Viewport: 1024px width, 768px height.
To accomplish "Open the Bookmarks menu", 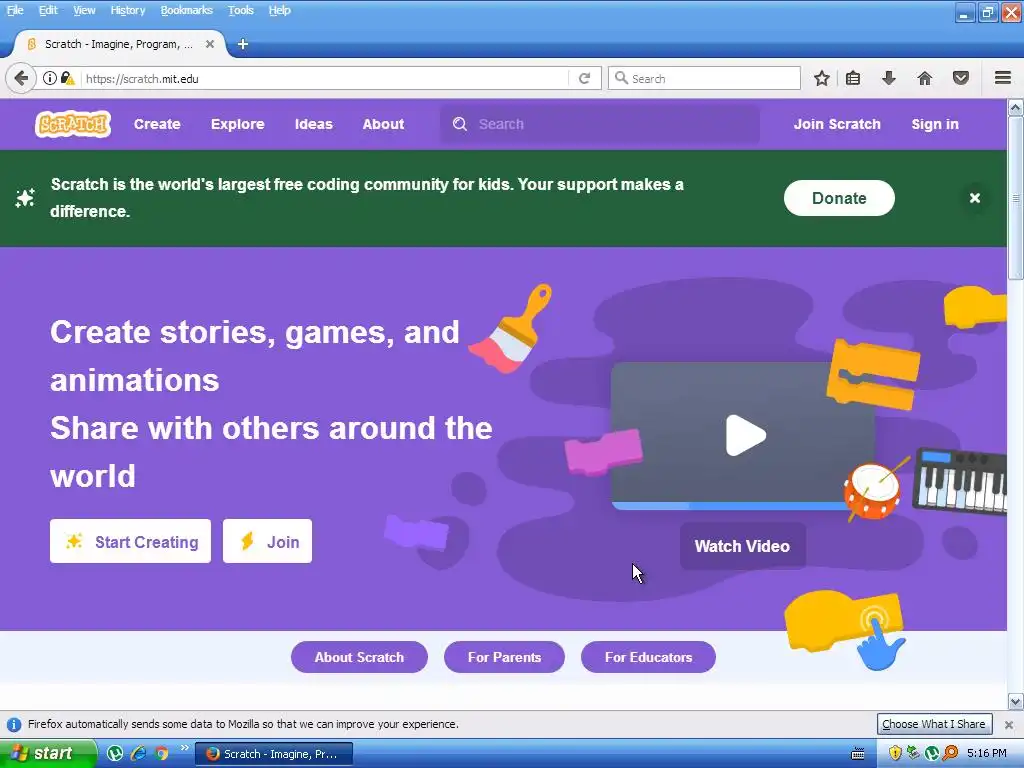I will pyautogui.click(x=186, y=10).
